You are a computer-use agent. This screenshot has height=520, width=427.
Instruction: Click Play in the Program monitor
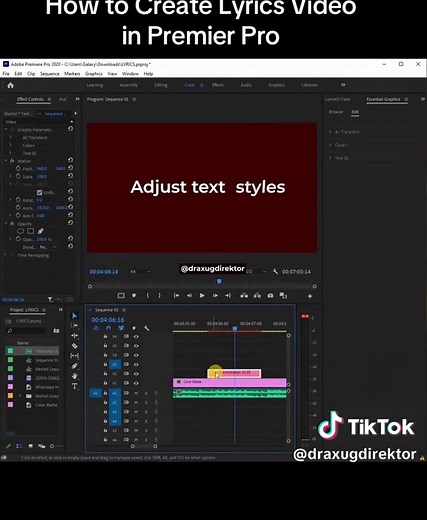pos(202,295)
